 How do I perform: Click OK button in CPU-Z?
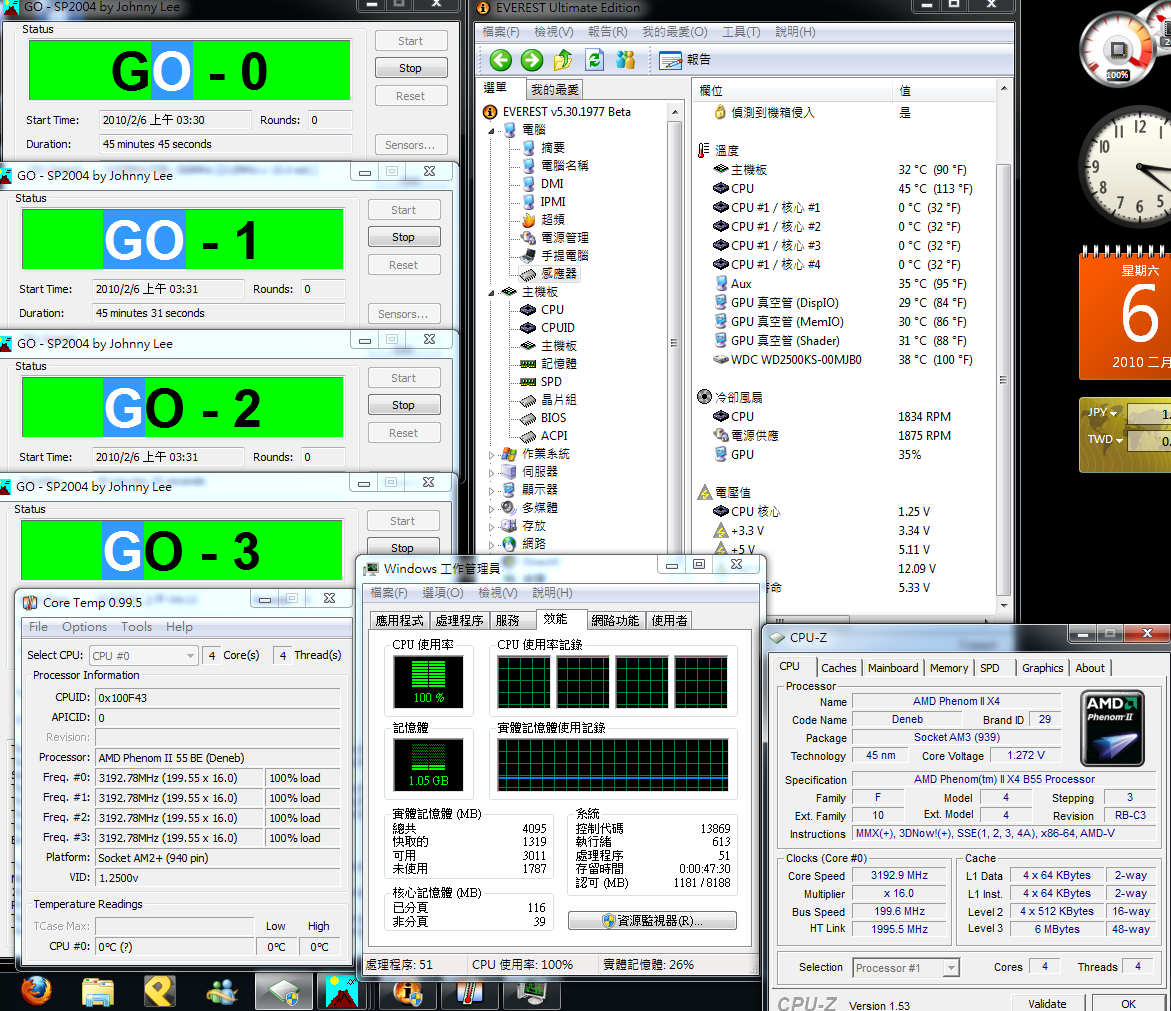coord(1128,1004)
